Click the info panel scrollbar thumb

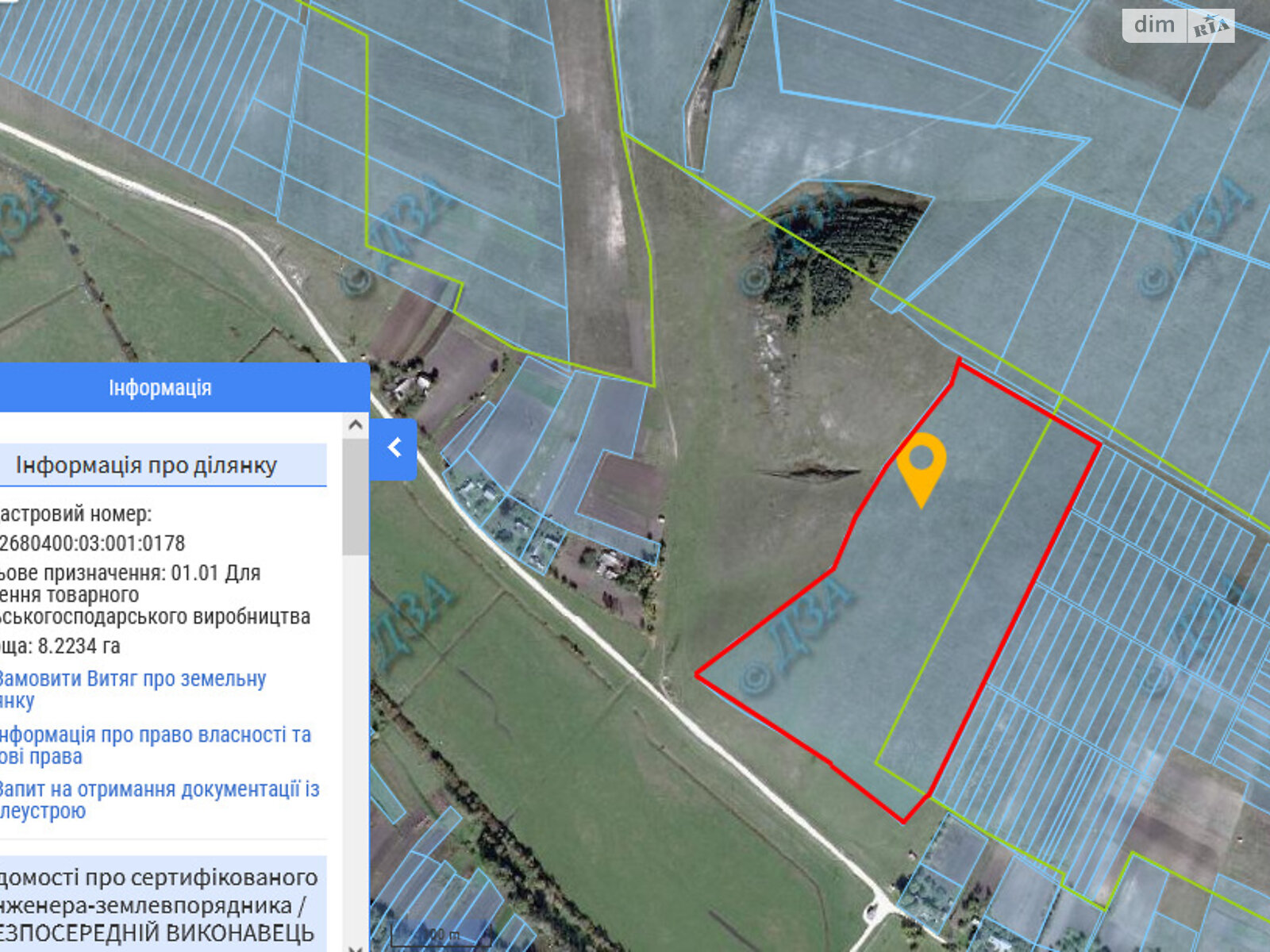pyautogui.click(x=356, y=496)
